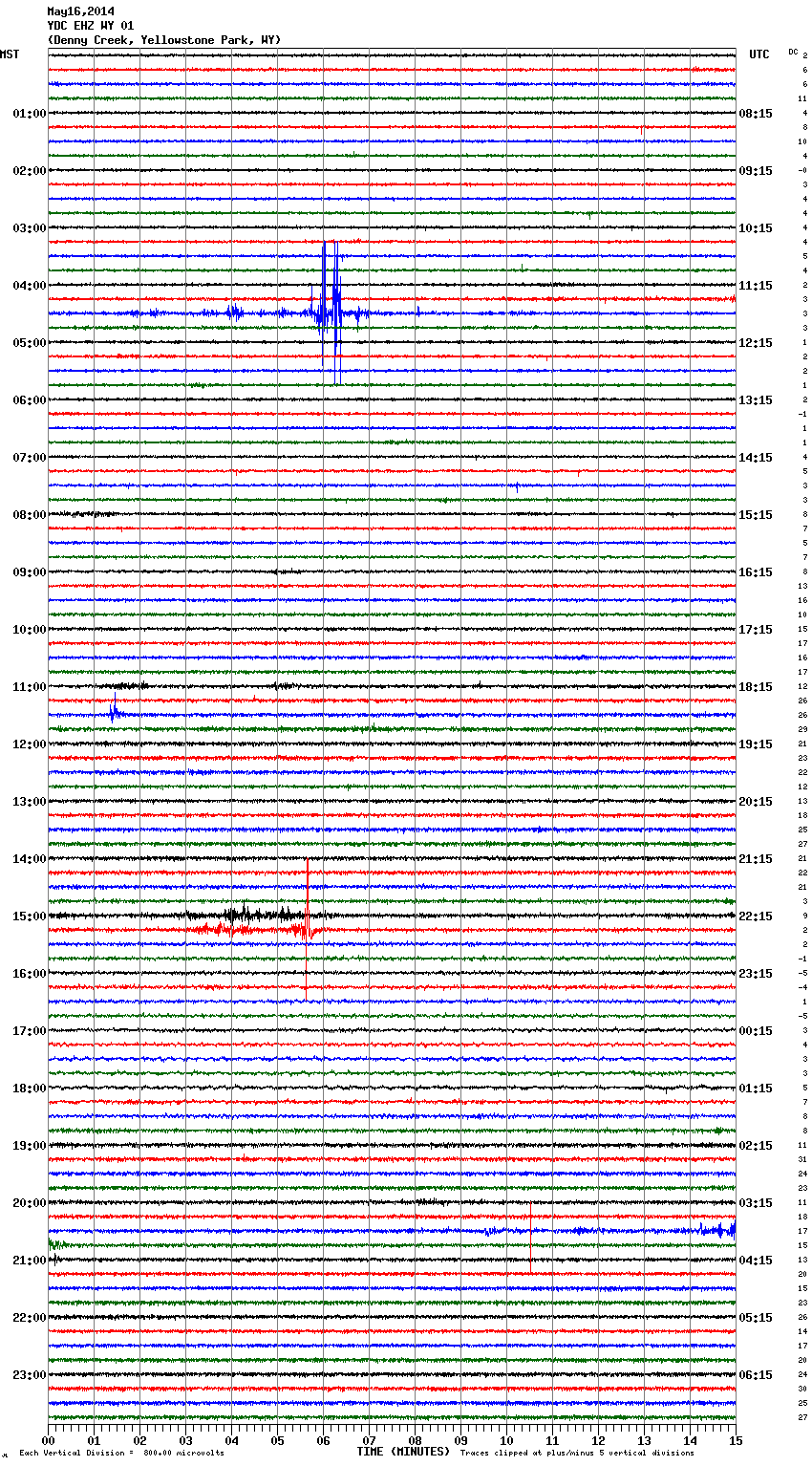Image resolution: width=812 pixels, height=1466 pixels.
Task: Click the date header May16,2014
Action: pos(80,11)
